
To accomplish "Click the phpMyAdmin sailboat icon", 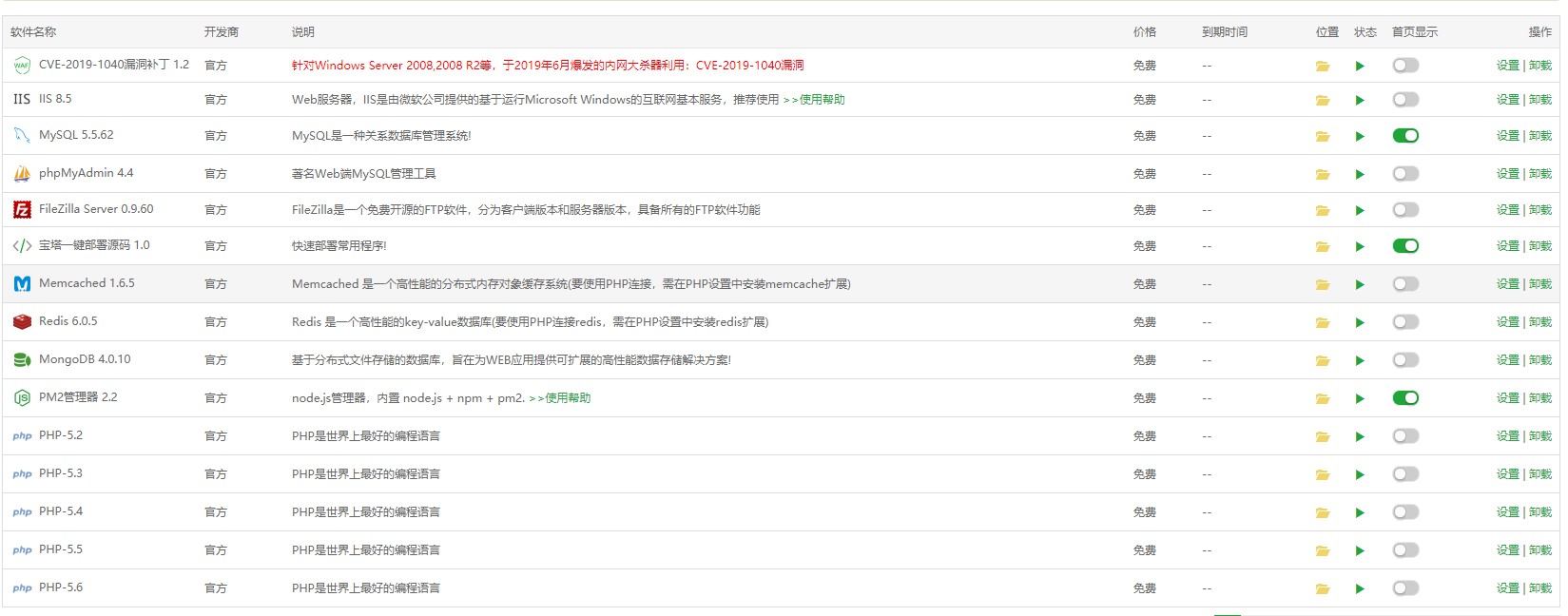I will 22,173.
